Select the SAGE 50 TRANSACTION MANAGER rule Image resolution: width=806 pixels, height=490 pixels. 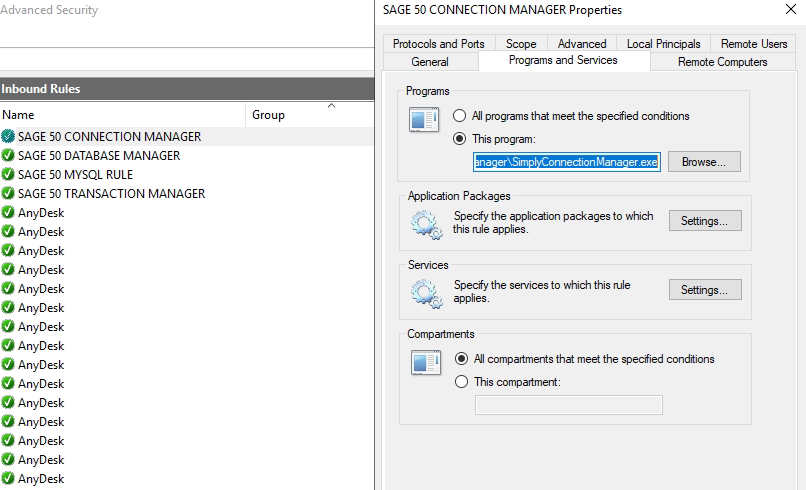[x=187, y=193]
